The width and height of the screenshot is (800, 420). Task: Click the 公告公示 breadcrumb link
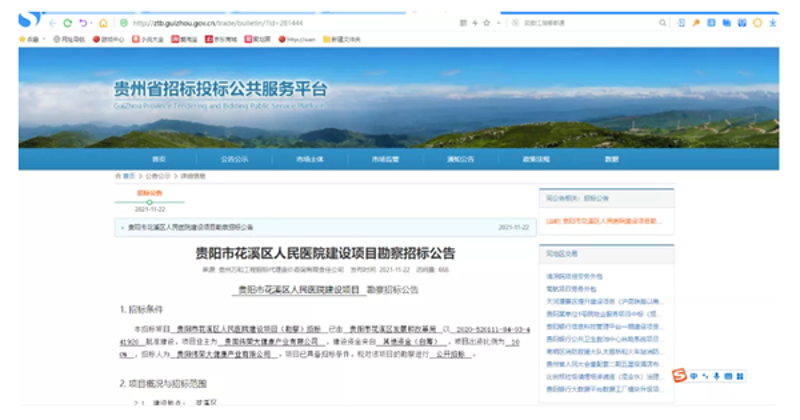[158, 176]
